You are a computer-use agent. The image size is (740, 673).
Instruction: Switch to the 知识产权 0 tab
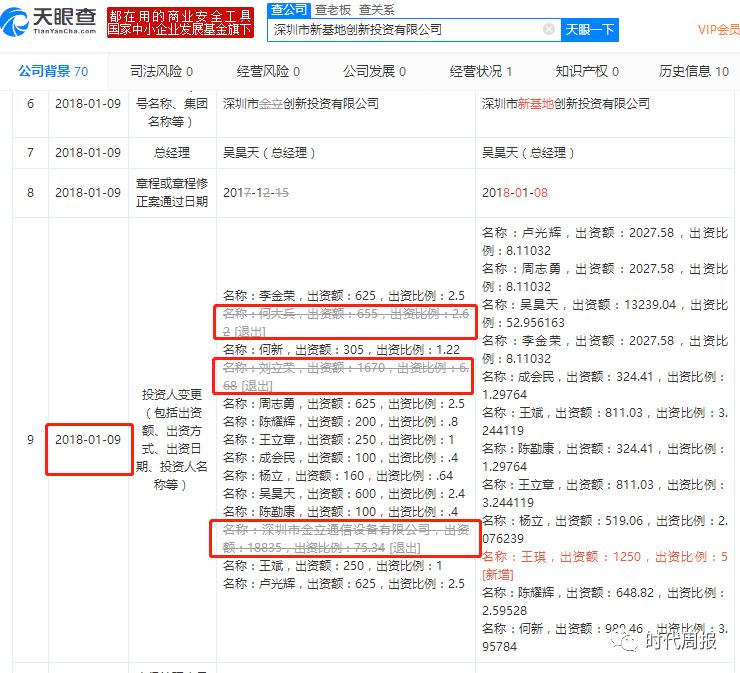click(x=587, y=71)
